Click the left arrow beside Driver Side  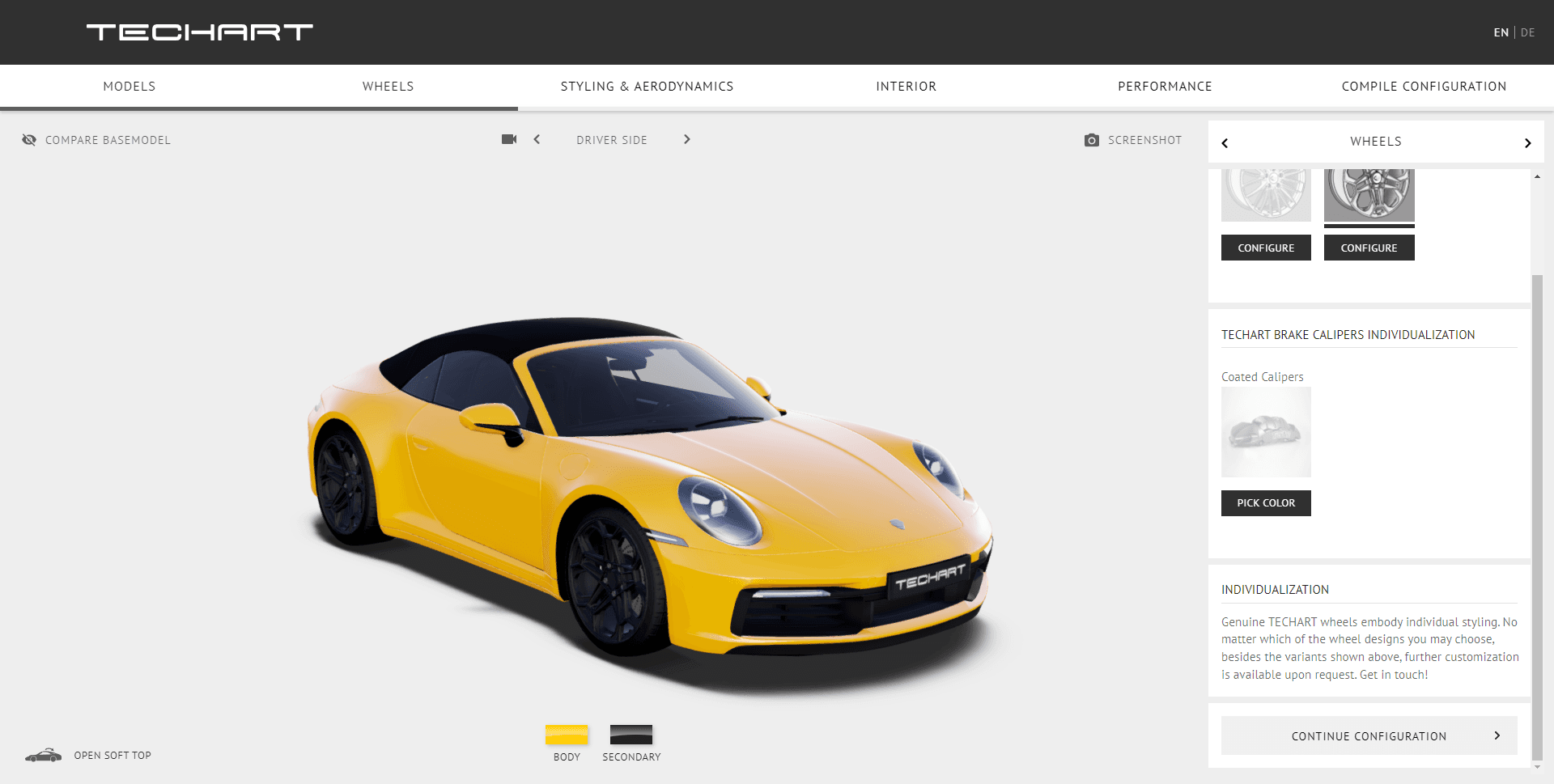tap(537, 139)
